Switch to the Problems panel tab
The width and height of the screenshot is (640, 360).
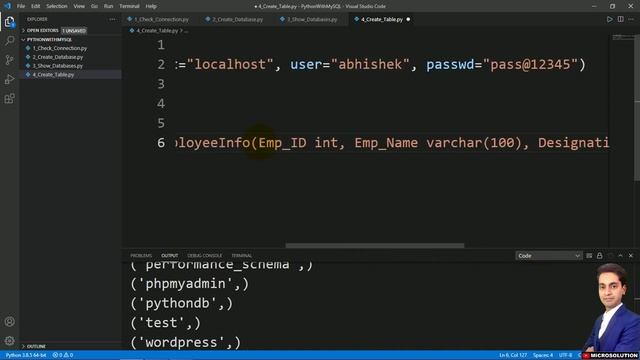click(141, 256)
